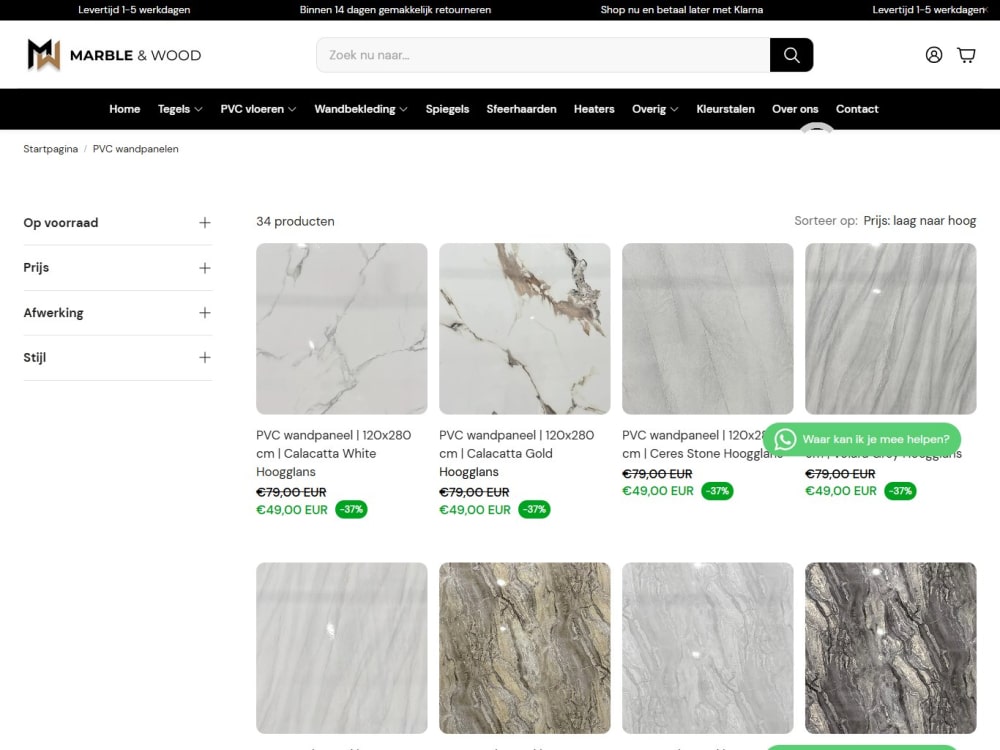Open the brown-gold stone panel thumbnail in the second row
This screenshot has height=750, width=1000.
[x=525, y=648]
